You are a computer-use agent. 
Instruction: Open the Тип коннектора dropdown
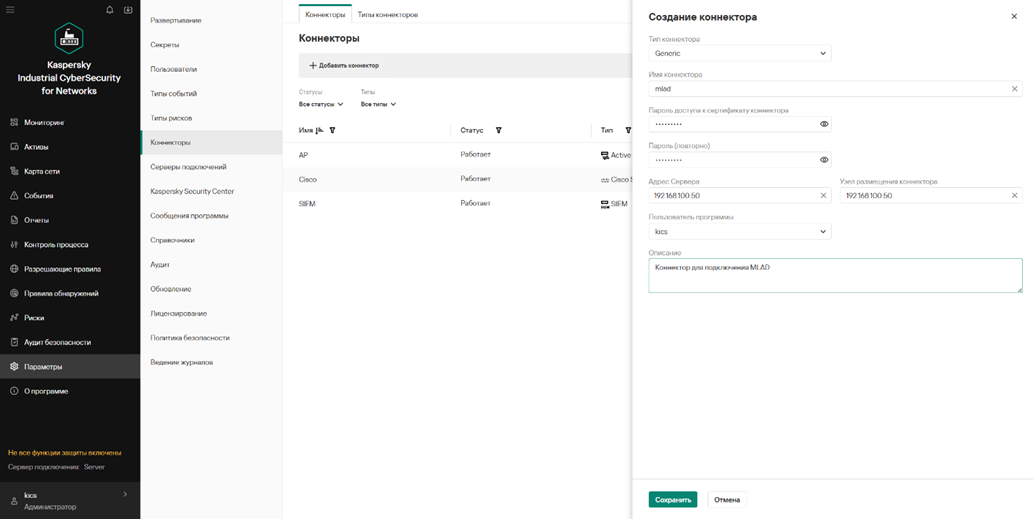tap(739, 53)
